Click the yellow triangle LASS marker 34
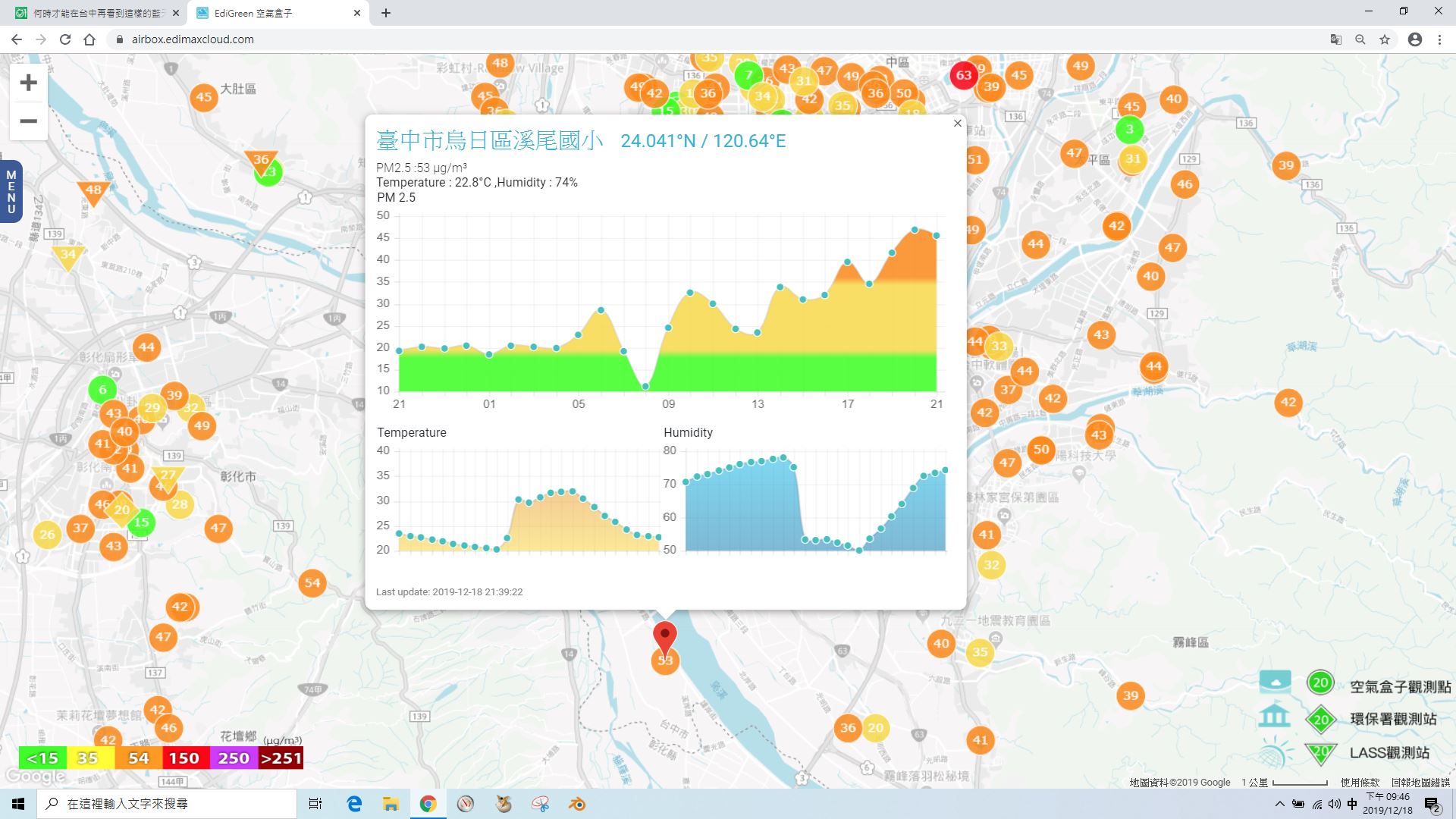 pyautogui.click(x=68, y=256)
